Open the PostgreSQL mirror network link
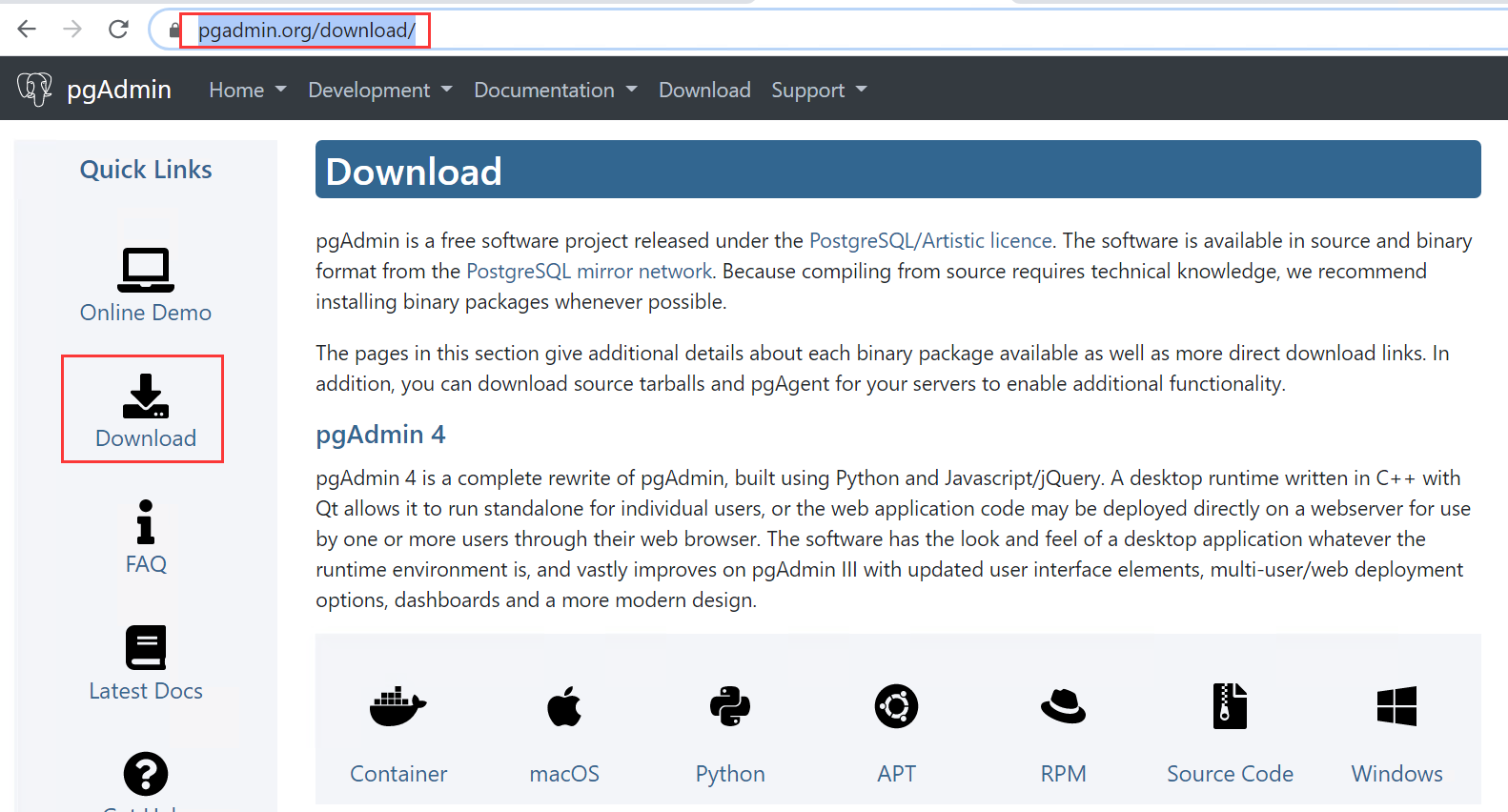The width and height of the screenshot is (1508, 812). tap(589, 271)
